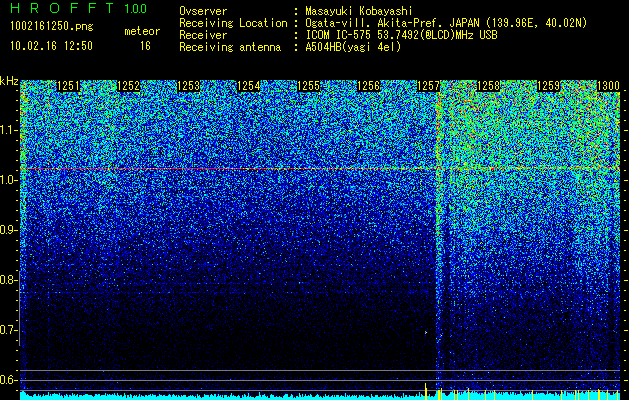The height and width of the screenshot is (400, 629).
Task: Click the HROFFT 1.0.0 title text
Action: (79, 8)
